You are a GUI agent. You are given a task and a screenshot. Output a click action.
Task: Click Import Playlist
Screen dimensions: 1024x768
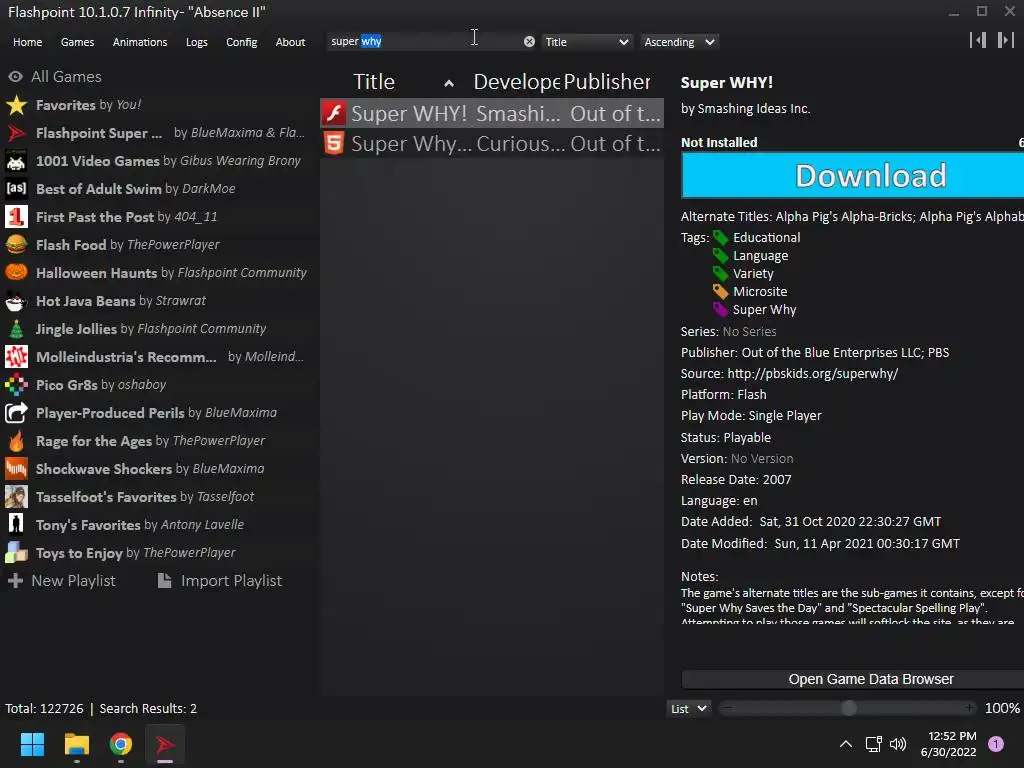[x=220, y=581]
